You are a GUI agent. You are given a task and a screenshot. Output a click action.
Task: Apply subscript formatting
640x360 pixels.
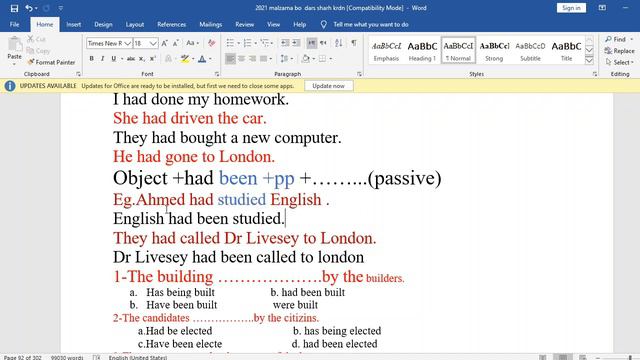pos(142,59)
